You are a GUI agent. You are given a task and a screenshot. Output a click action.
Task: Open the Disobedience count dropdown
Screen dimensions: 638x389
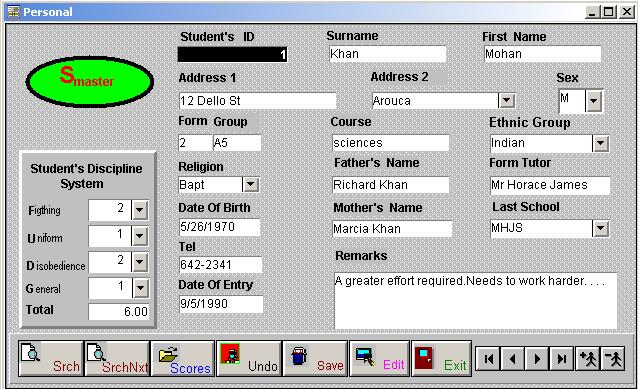click(x=140, y=262)
